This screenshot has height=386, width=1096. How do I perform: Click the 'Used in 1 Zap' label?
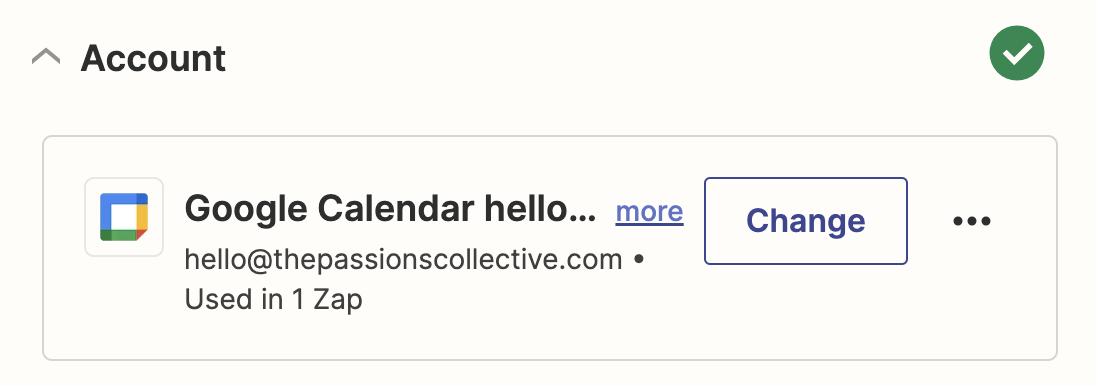[x=273, y=299]
